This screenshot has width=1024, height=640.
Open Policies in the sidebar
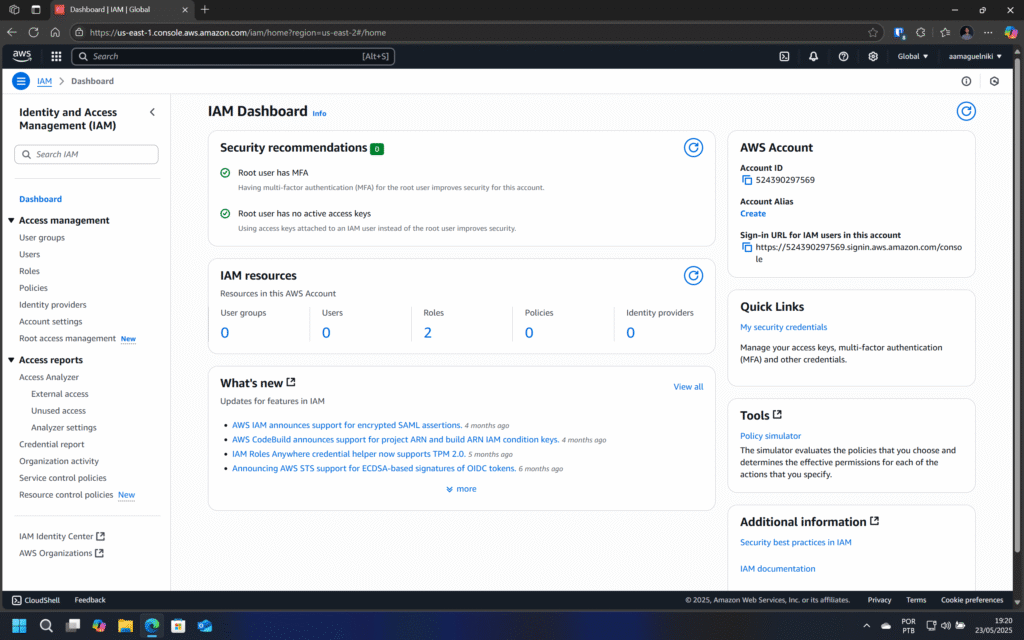point(33,288)
